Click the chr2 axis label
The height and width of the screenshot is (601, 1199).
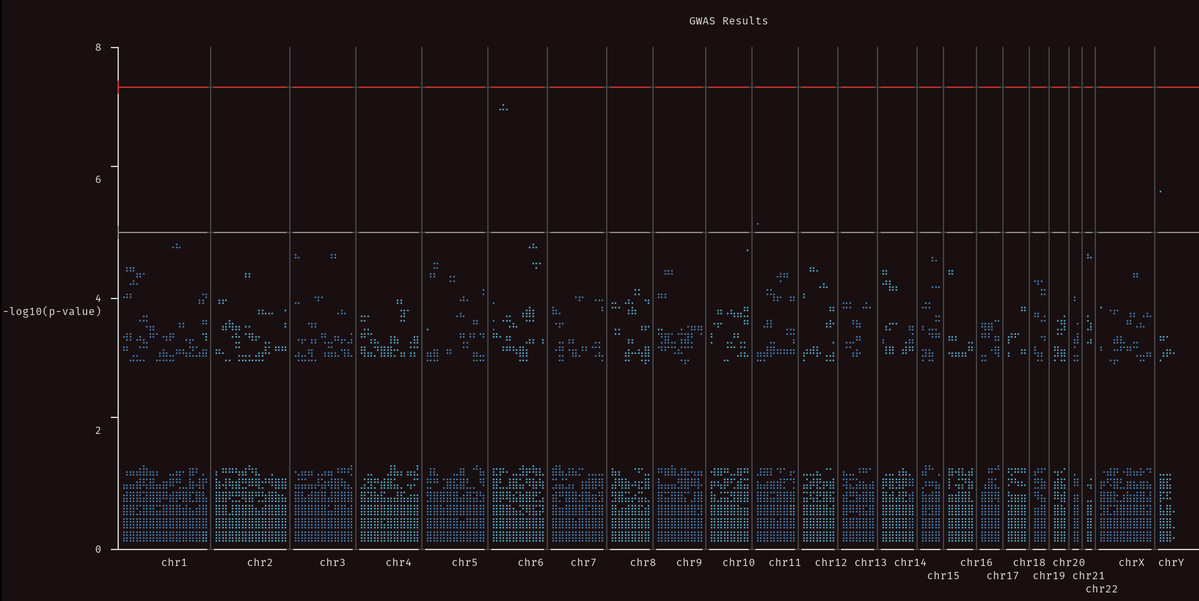coord(259,563)
